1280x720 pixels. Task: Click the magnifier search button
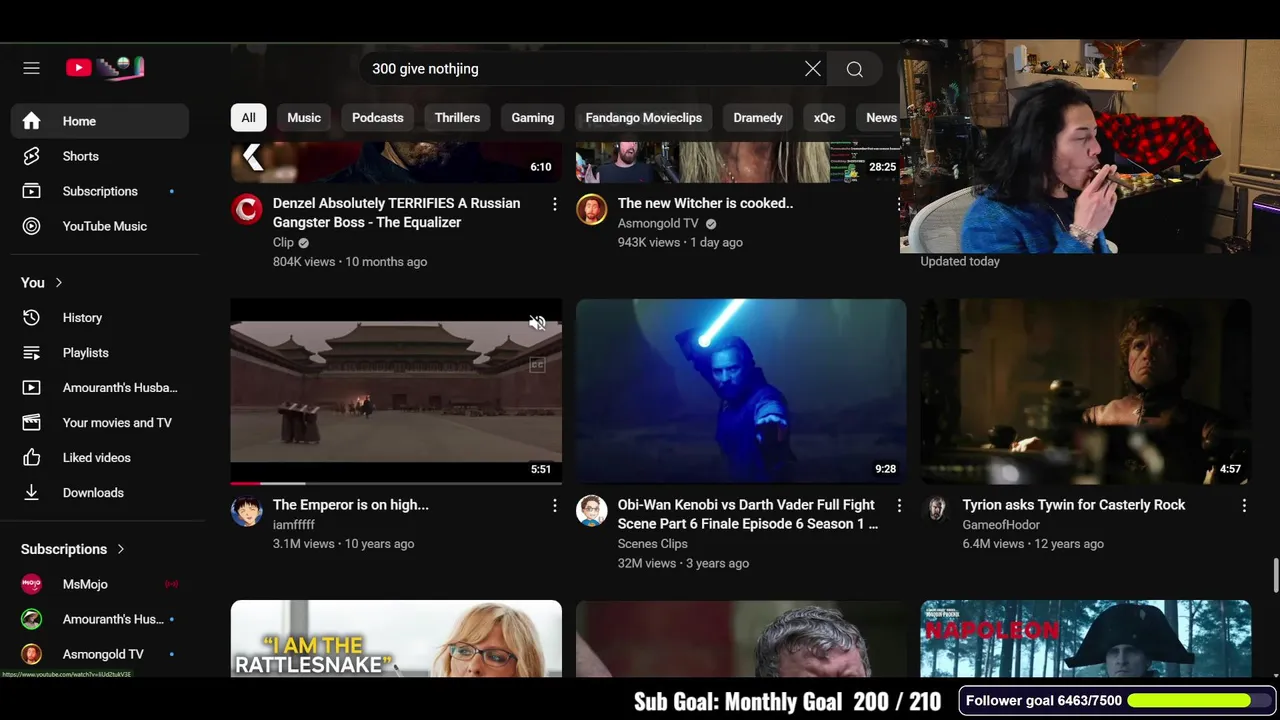855,69
